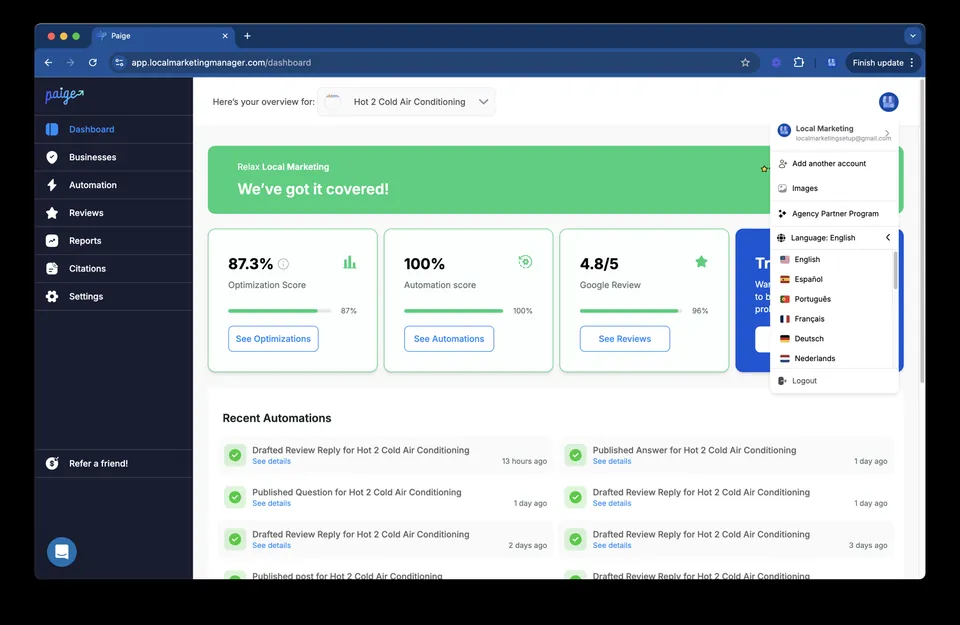Choose Nederlands language option

point(831,358)
